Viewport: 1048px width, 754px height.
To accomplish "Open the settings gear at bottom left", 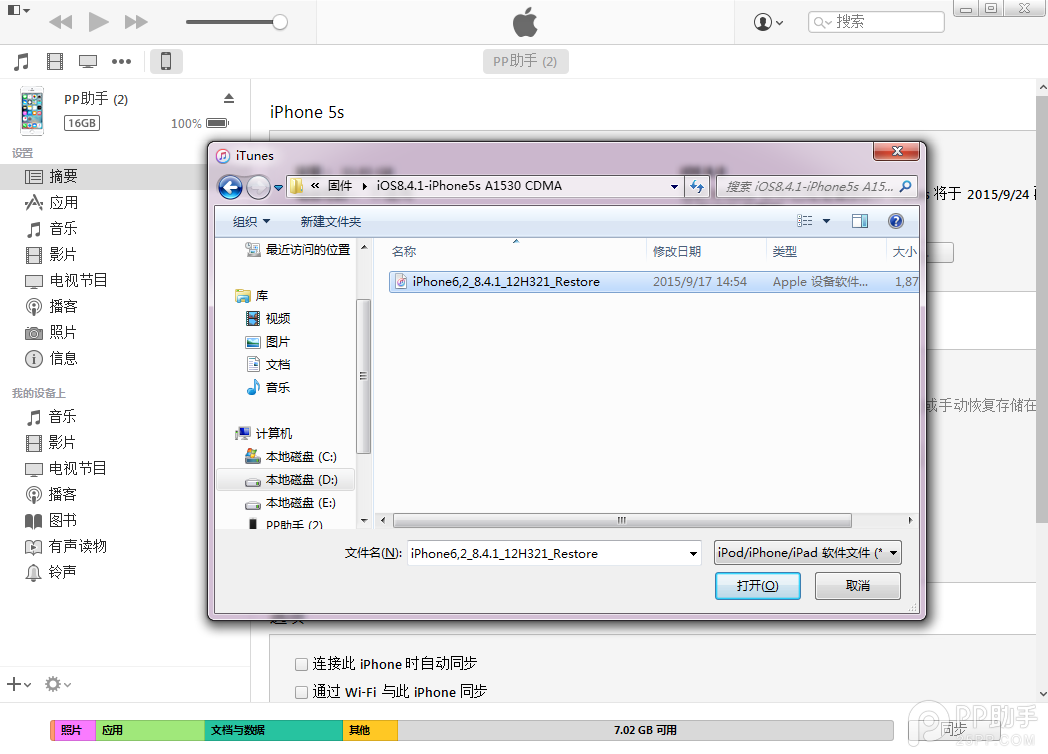I will click(x=50, y=684).
